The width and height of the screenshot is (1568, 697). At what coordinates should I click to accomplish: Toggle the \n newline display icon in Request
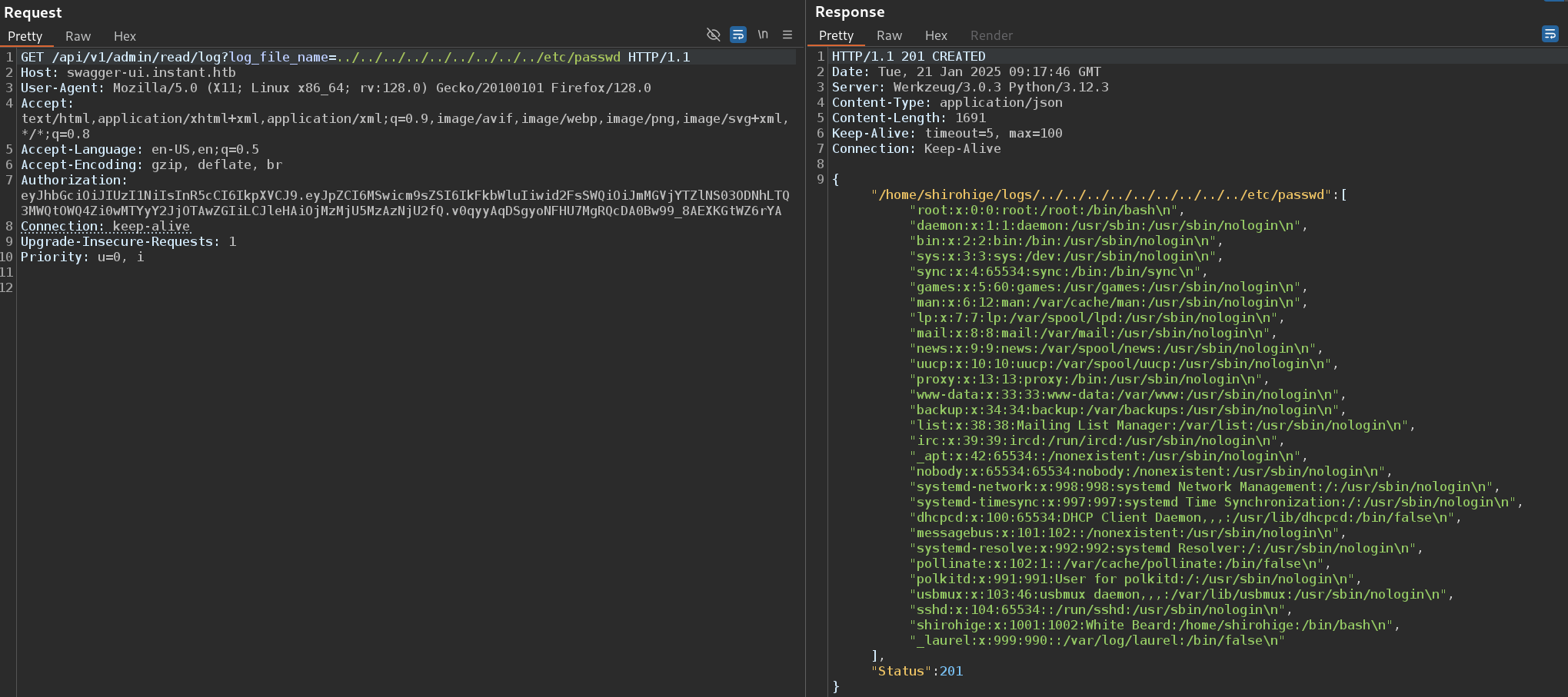[763, 35]
